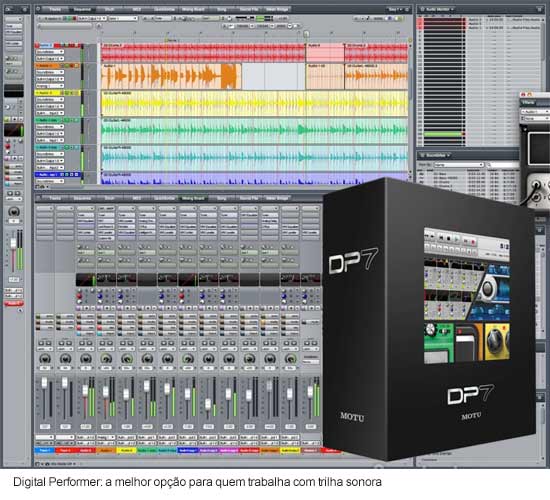The height and width of the screenshot is (500, 550).
Task: Click the magnifier icon in Soundbites search
Action: coord(489,165)
